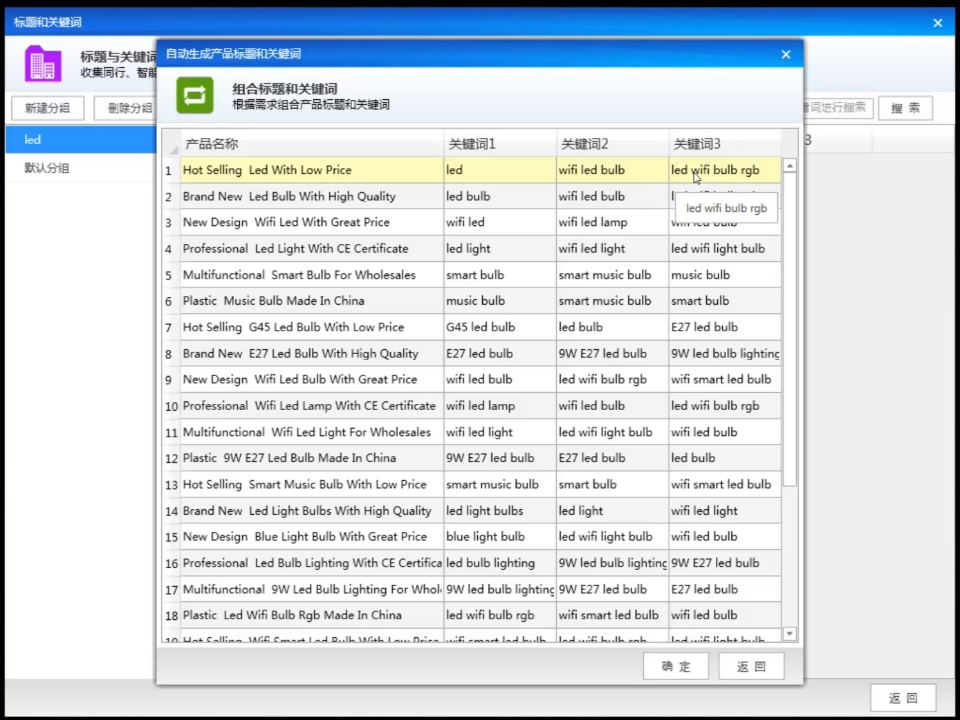The height and width of the screenshot is (720, 960).
Task: Click the scroll up arrow of the table
Action: point(790,166)
